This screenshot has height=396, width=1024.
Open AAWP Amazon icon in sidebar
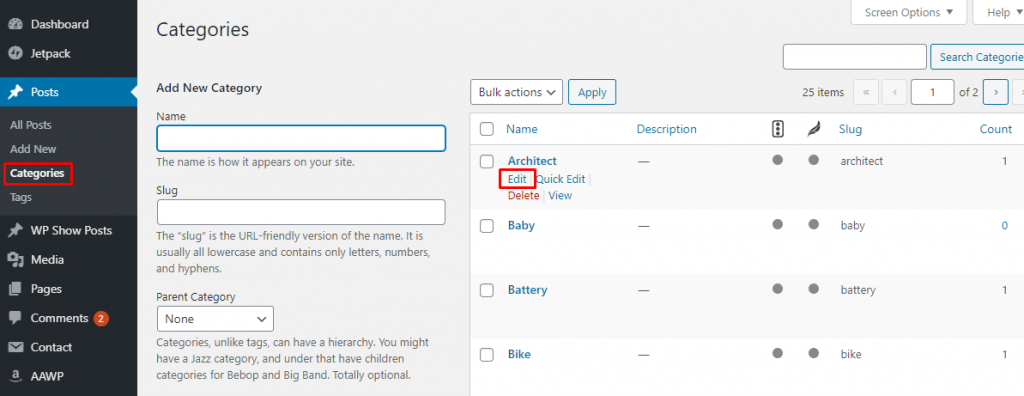click(15, 376)
